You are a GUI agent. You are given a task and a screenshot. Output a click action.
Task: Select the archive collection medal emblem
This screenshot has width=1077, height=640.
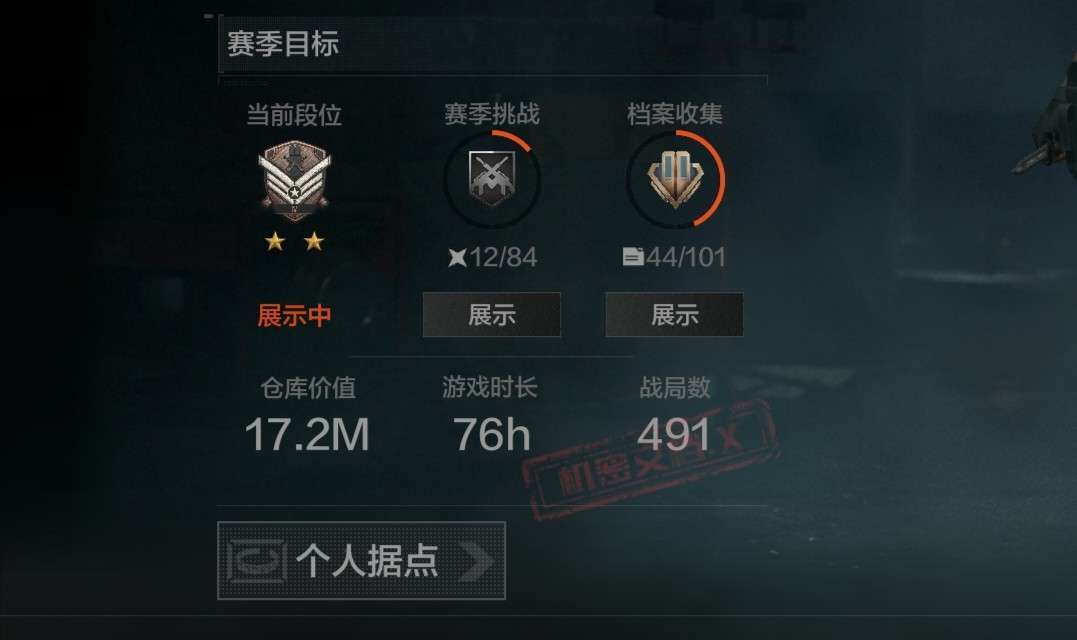coord(676,179)
